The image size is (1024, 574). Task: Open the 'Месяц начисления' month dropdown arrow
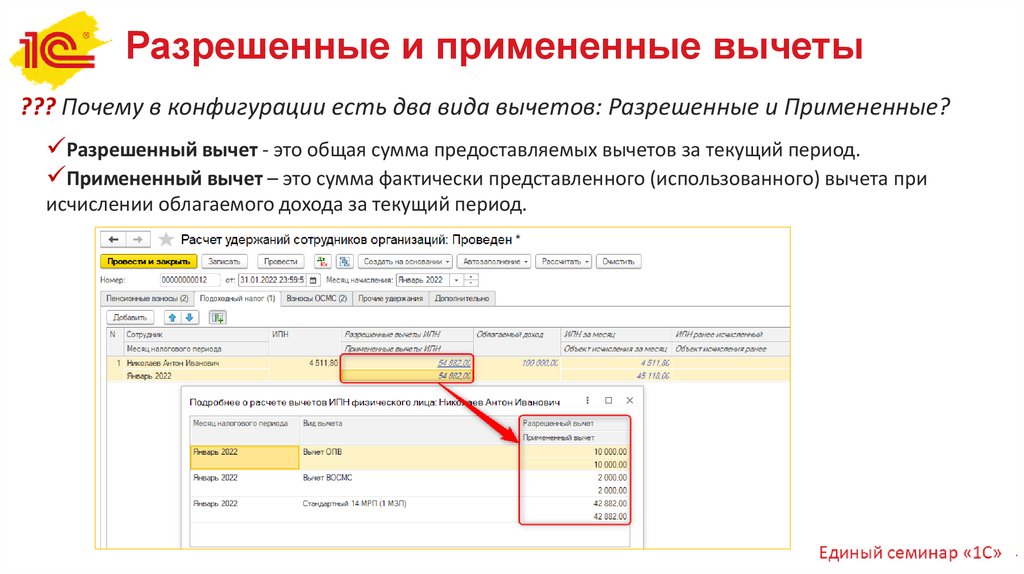pyautogui.click(x=457, y=280)
